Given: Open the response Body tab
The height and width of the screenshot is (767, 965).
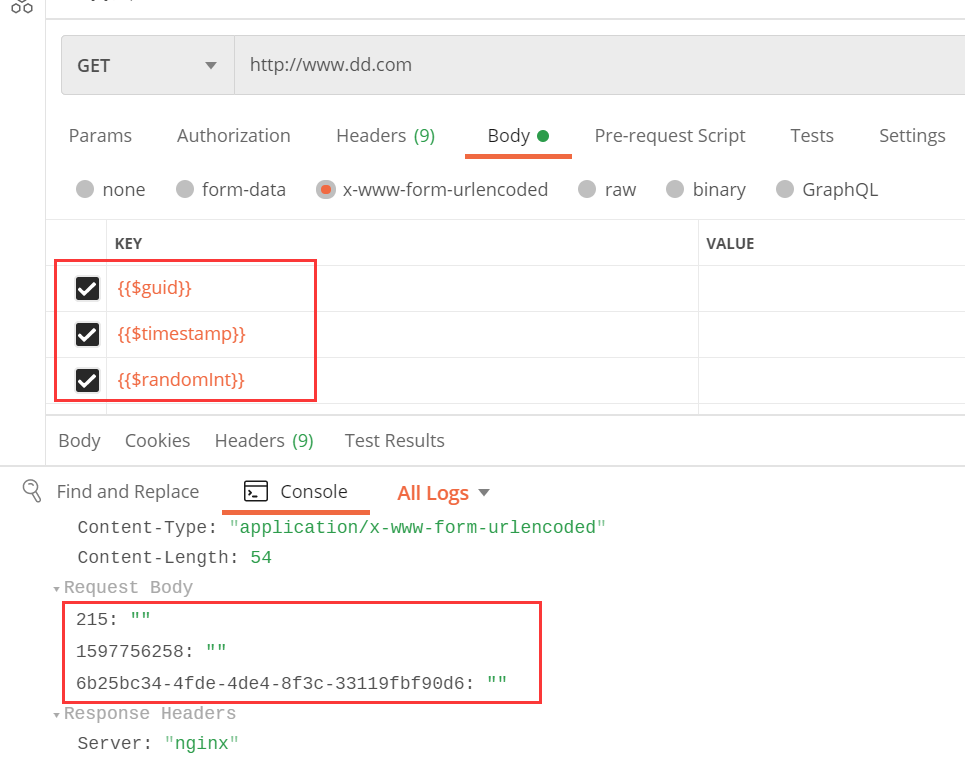Looking at the screenshot, I should [x=79, y=441].
